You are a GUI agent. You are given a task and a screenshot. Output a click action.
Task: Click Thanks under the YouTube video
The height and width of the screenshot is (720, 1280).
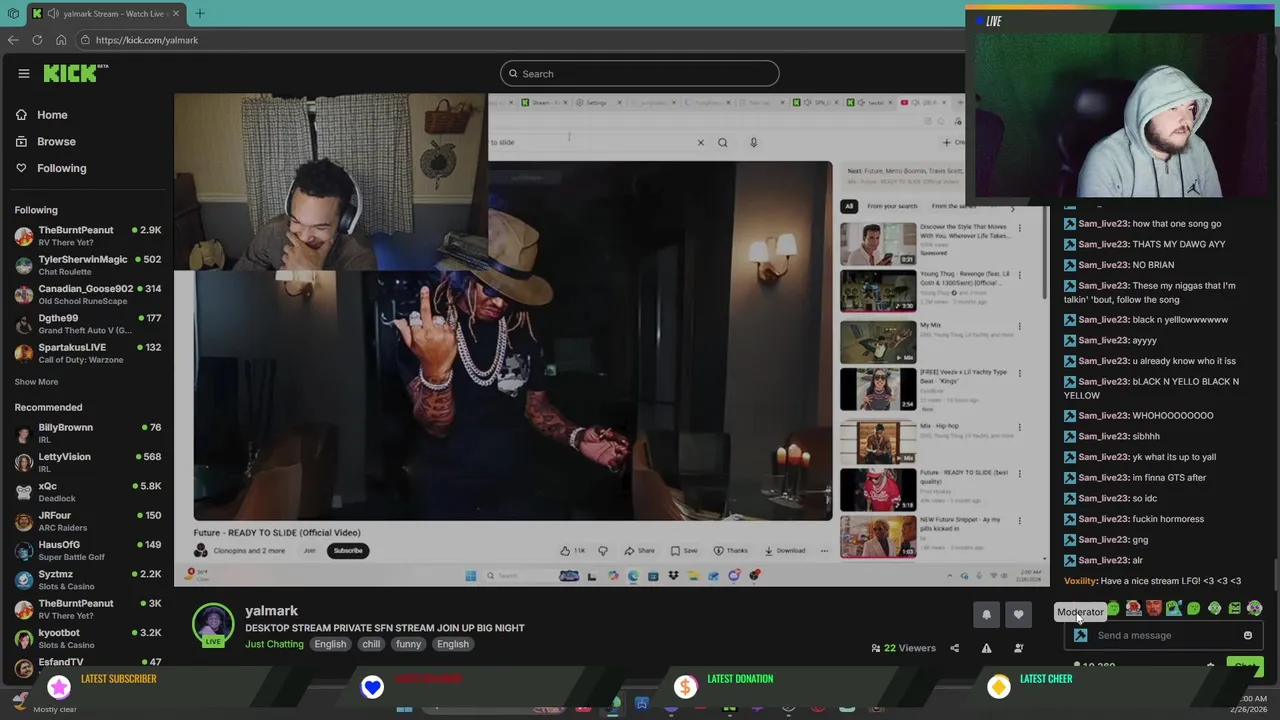731,550
